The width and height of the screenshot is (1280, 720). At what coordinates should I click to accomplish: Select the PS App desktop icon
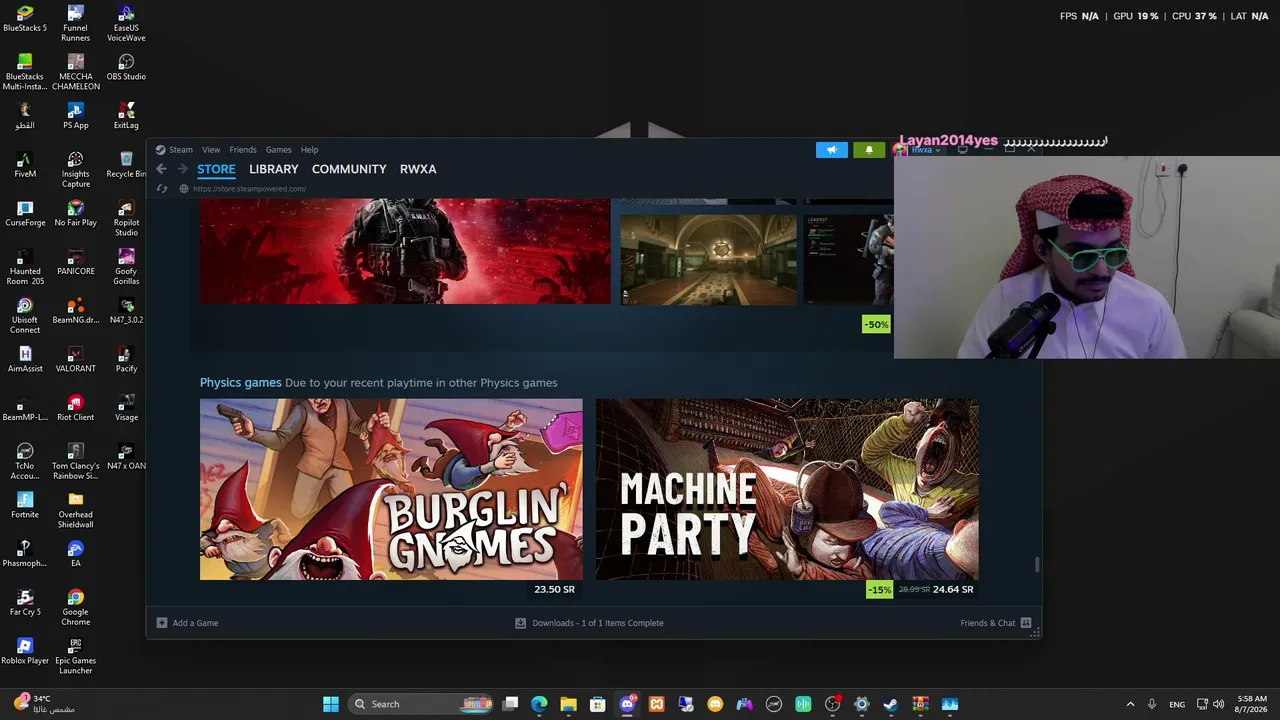pos(76,117)
